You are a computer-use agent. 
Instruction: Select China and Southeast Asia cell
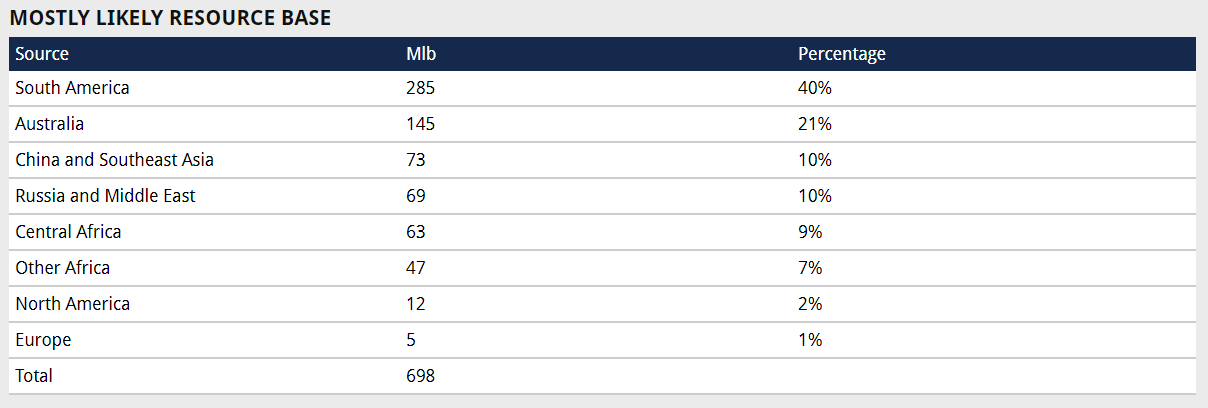pyautogui.click(x=114, y=160)
